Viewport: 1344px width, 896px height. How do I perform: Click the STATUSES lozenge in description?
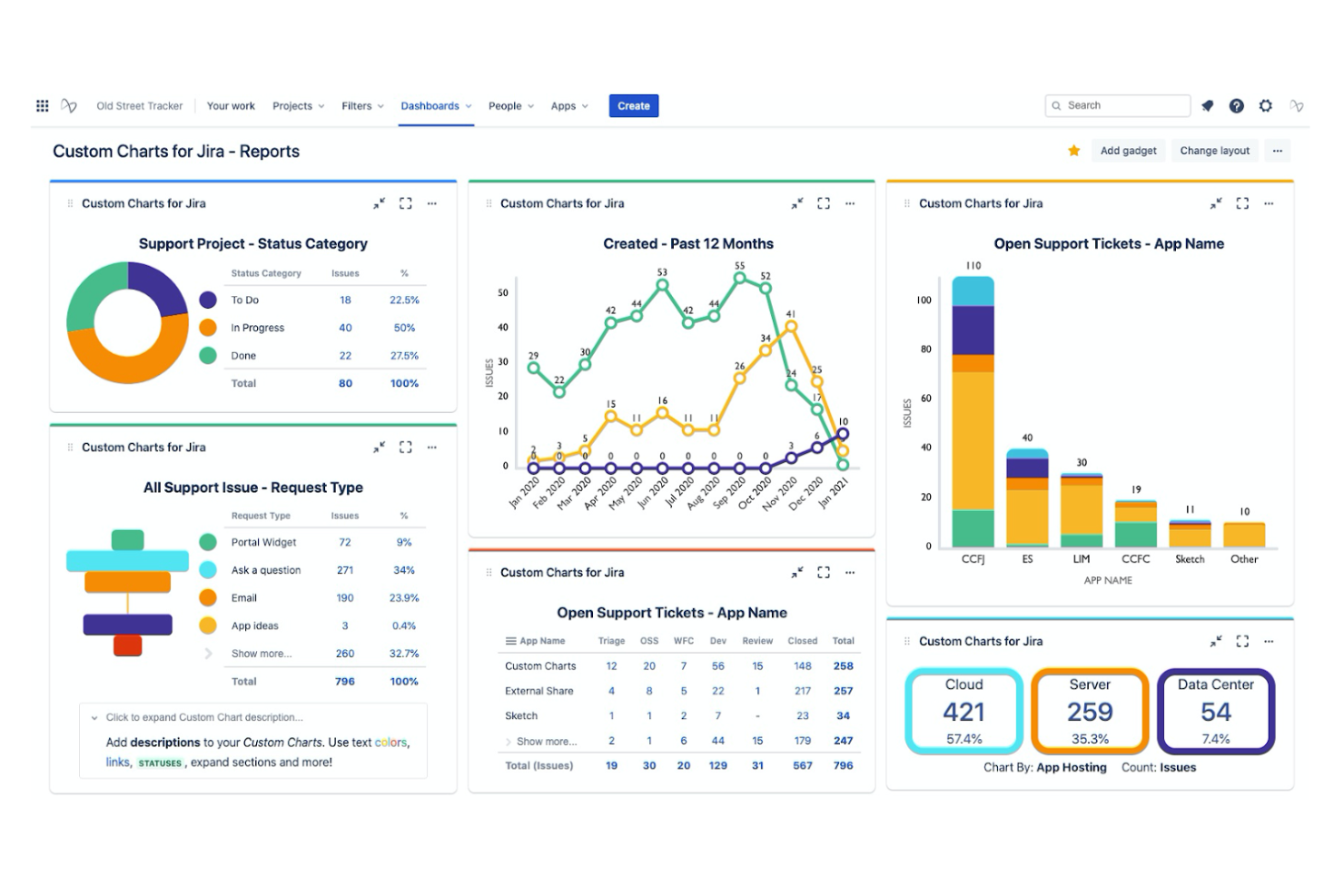click(x=160, y=763)
